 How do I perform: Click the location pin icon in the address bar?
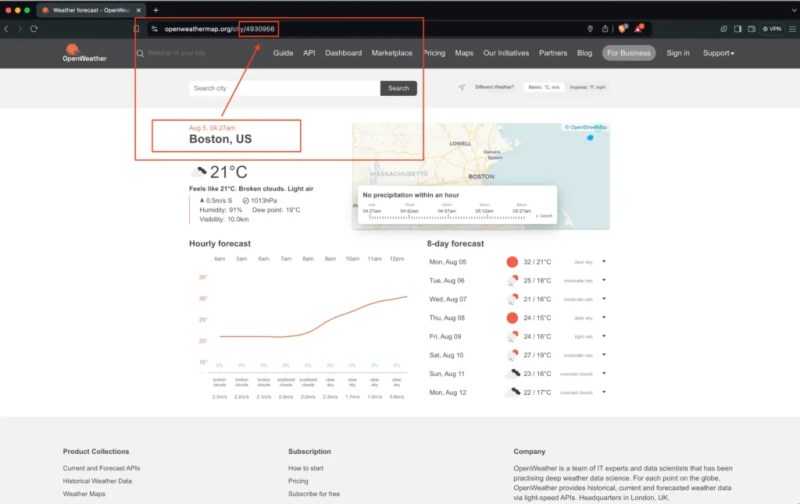(590, 29)
